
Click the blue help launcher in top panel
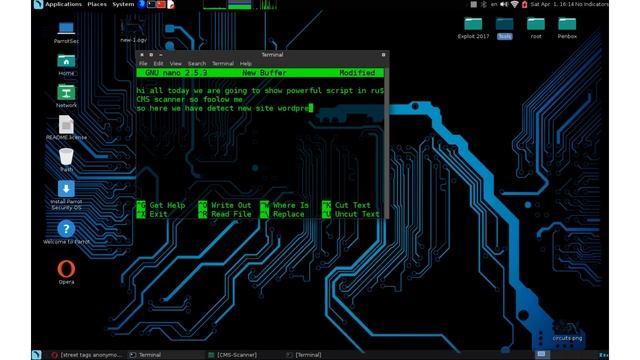[x=141, y=4]
